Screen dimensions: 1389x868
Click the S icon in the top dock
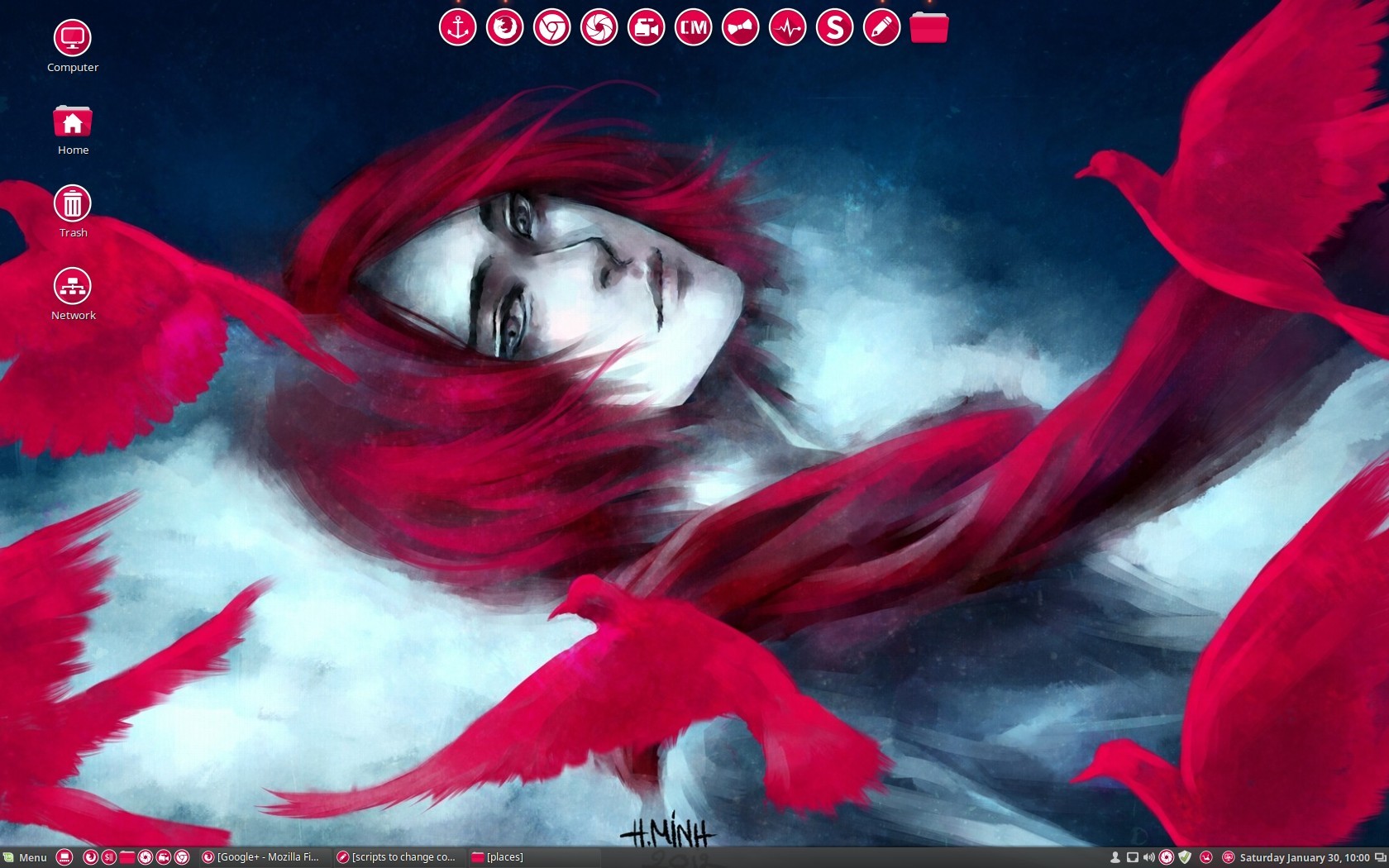pyautogui.click(x=834, y=28)
